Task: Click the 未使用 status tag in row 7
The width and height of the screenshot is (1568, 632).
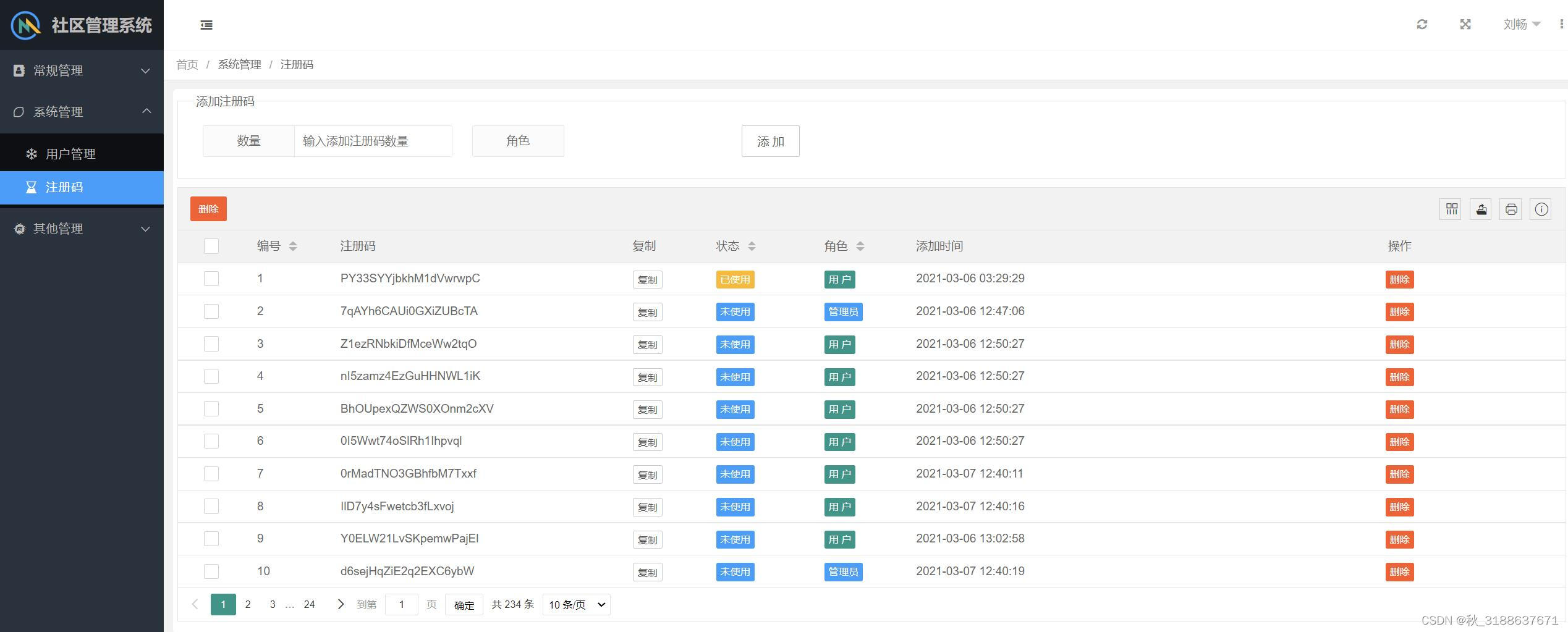Action: point(735,474)
